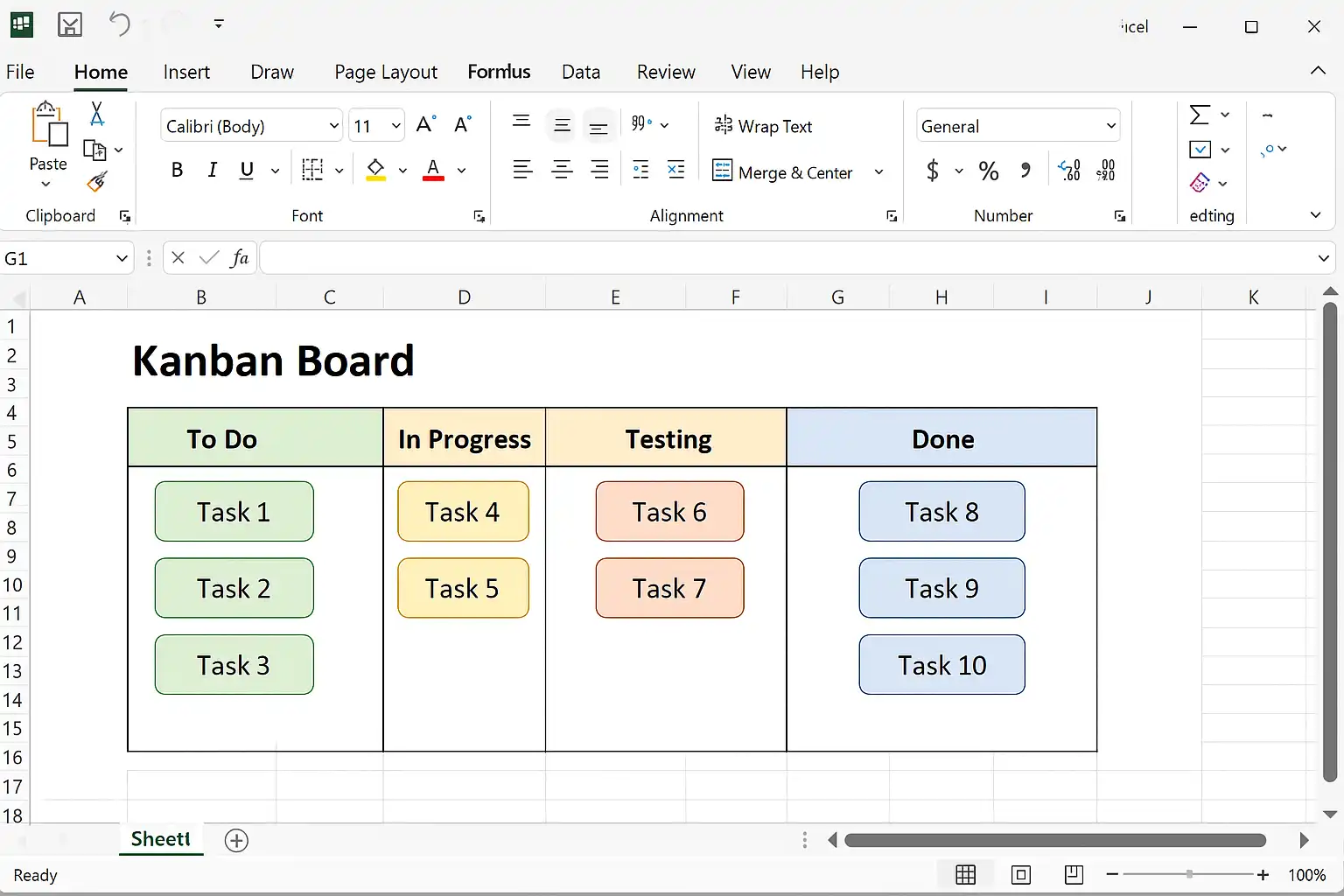Apply cell borders icon
1344x896 pixels.
[x=312, y=170]
